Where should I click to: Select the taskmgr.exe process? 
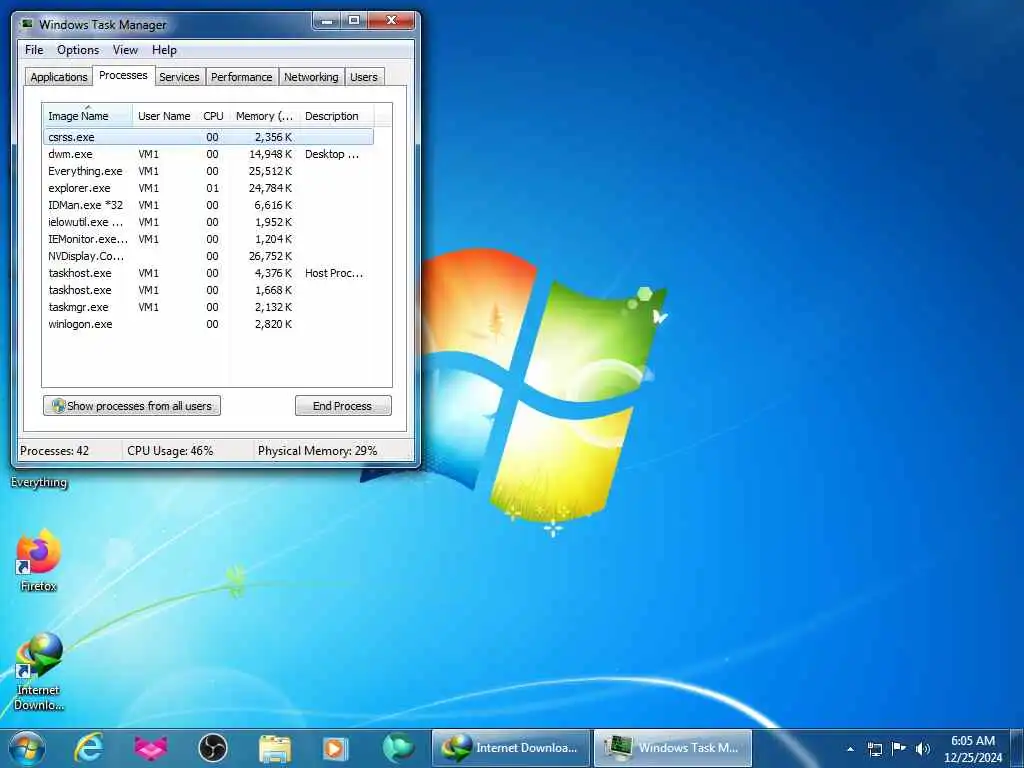pos(208,307)
